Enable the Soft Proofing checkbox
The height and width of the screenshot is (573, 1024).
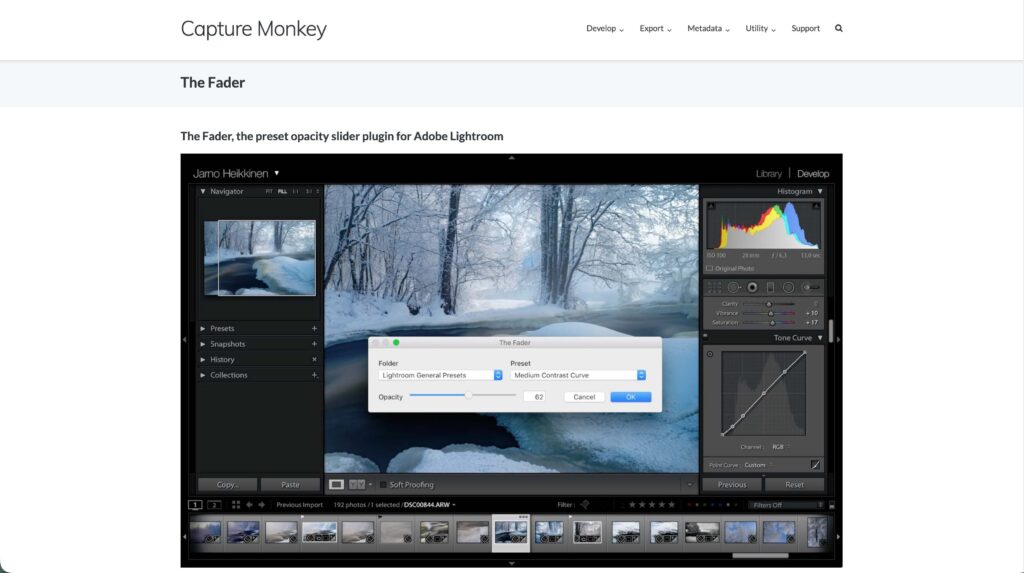[x=383, y=485]
